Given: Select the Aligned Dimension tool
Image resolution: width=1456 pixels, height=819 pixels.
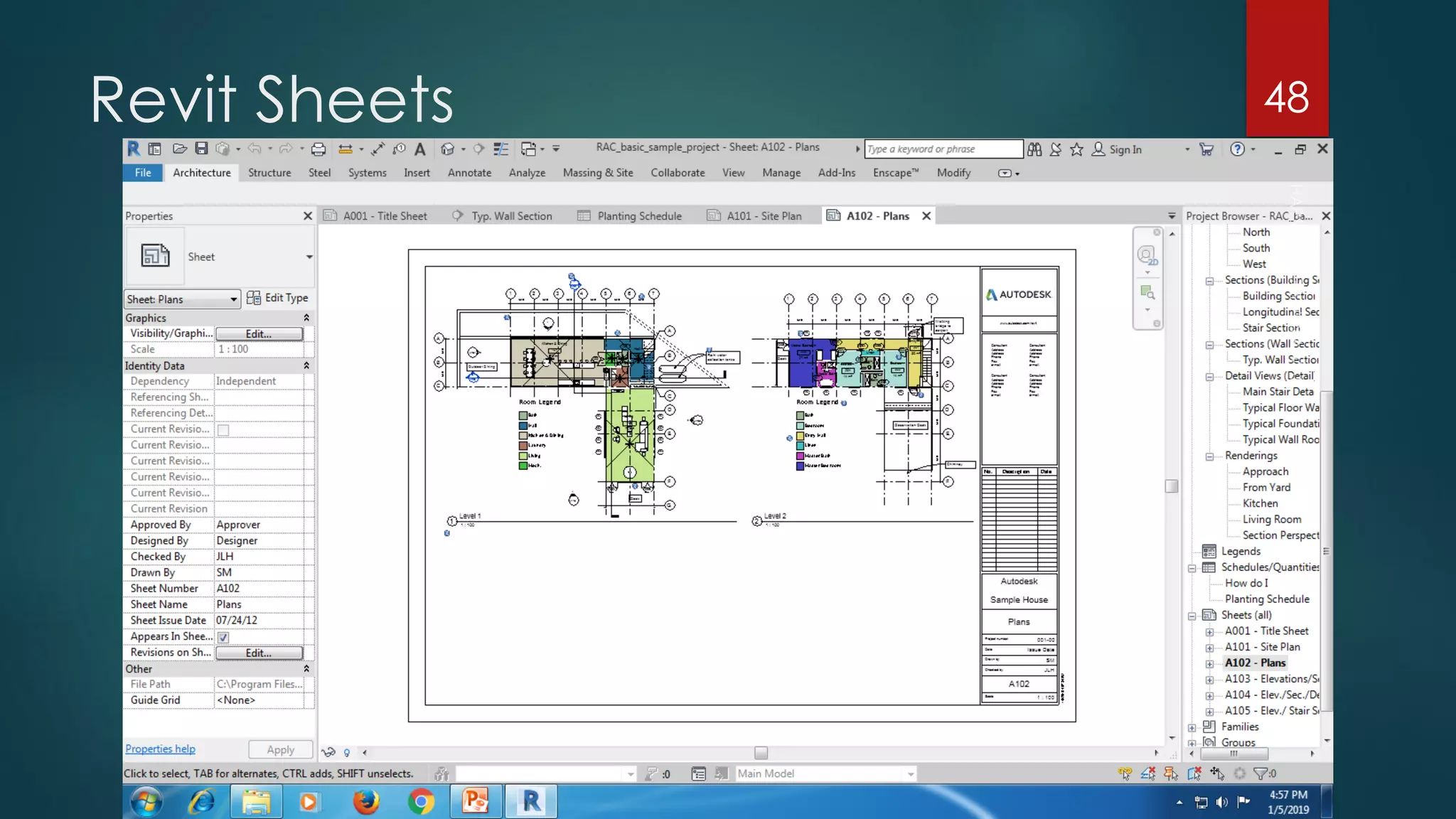Looking at the screenshot, I should pyautogui.click(x=378, y=149).
